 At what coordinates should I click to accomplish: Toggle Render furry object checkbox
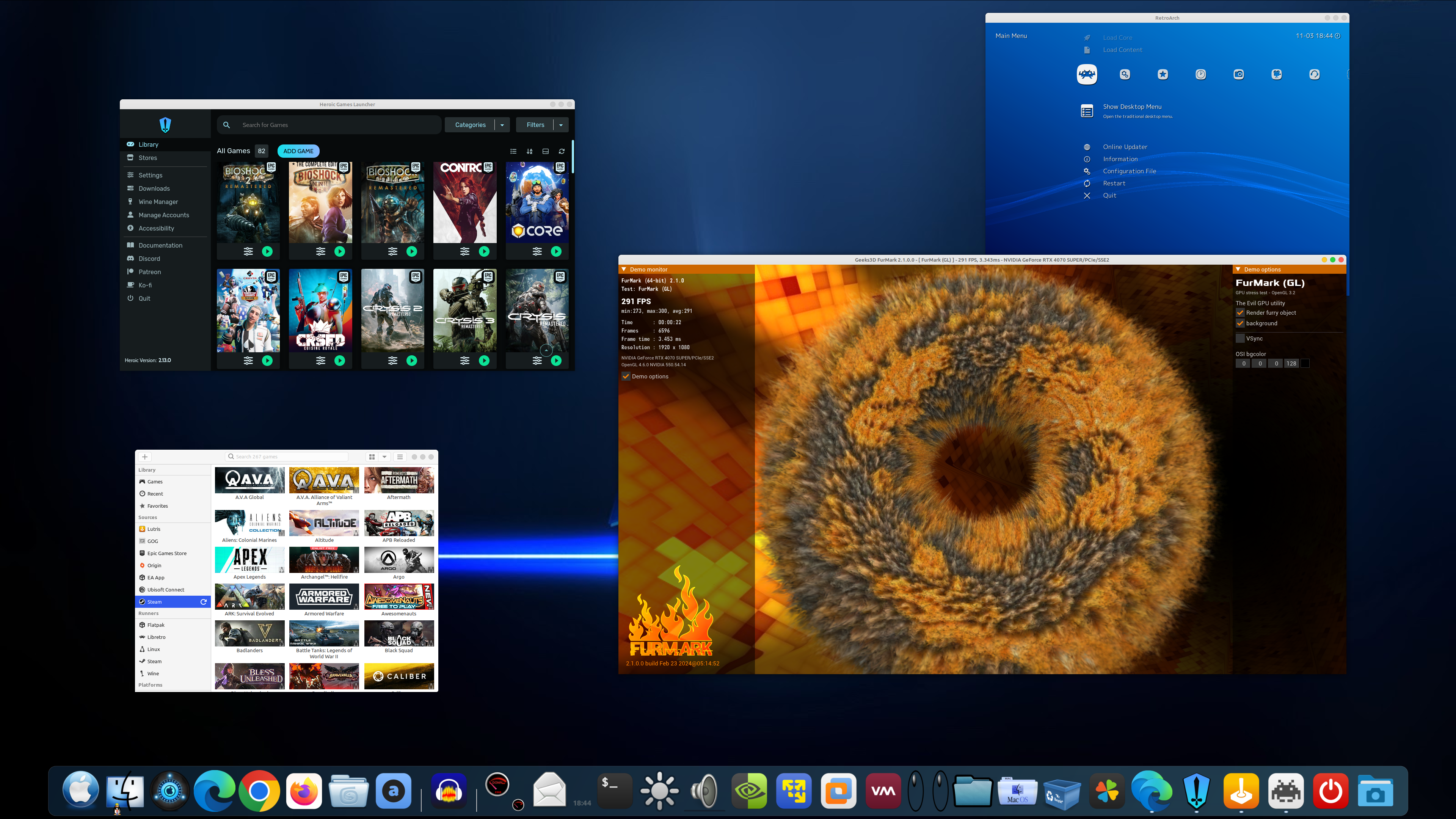click(x=1240, y=312)
